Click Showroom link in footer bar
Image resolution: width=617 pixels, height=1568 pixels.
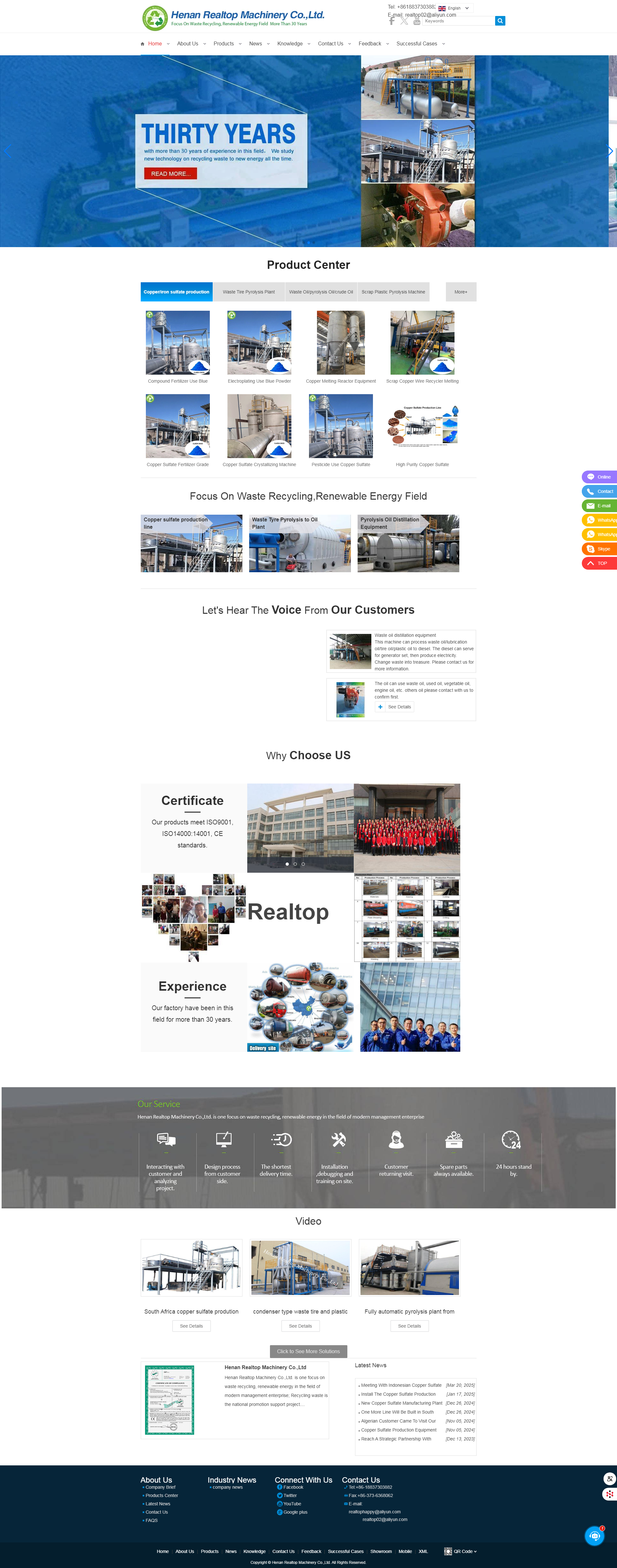(x=381, y=1552)
